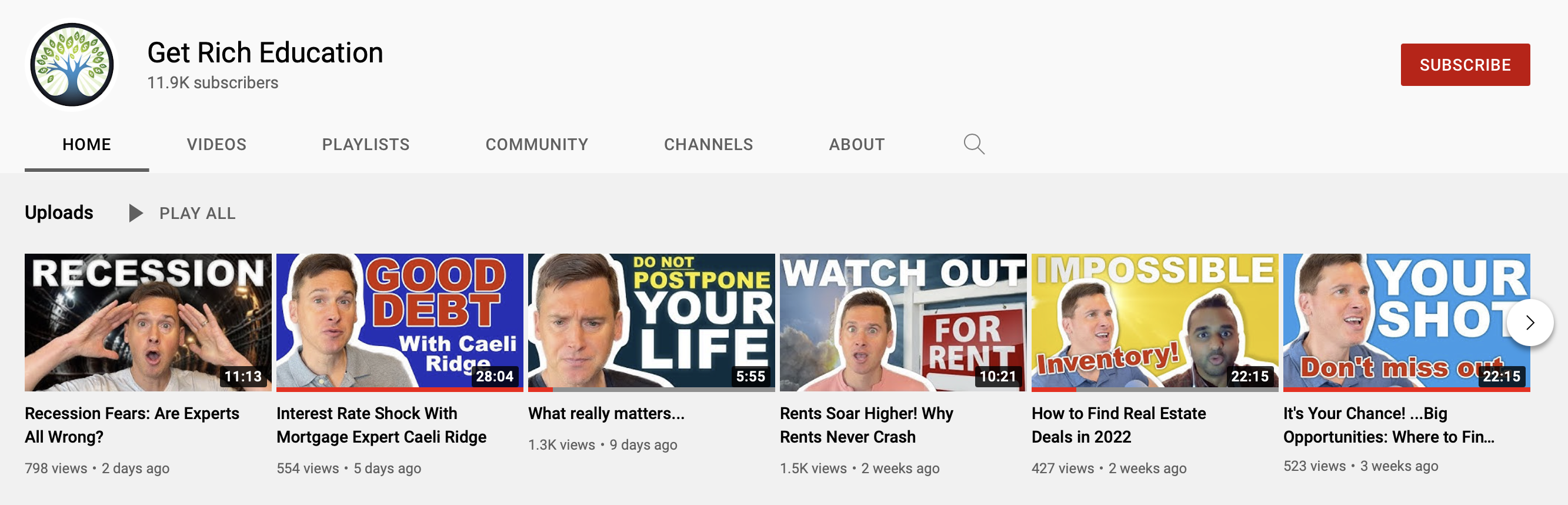Open the Recession video thumbnail

click(x=148, y=321)
